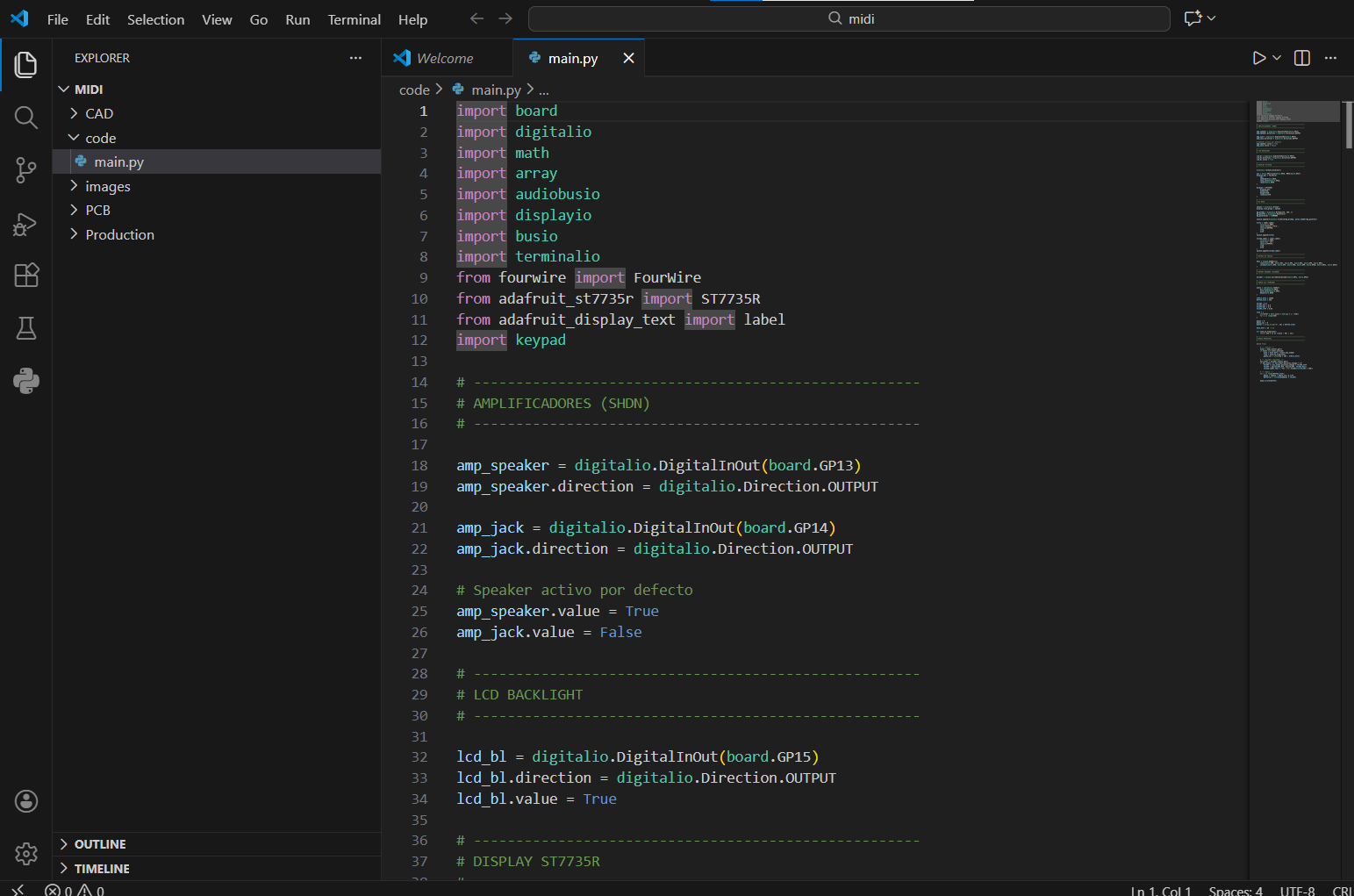Run the Python file with play button
The height and width of the screenshot is (896, 1354).
point(1258,58)
